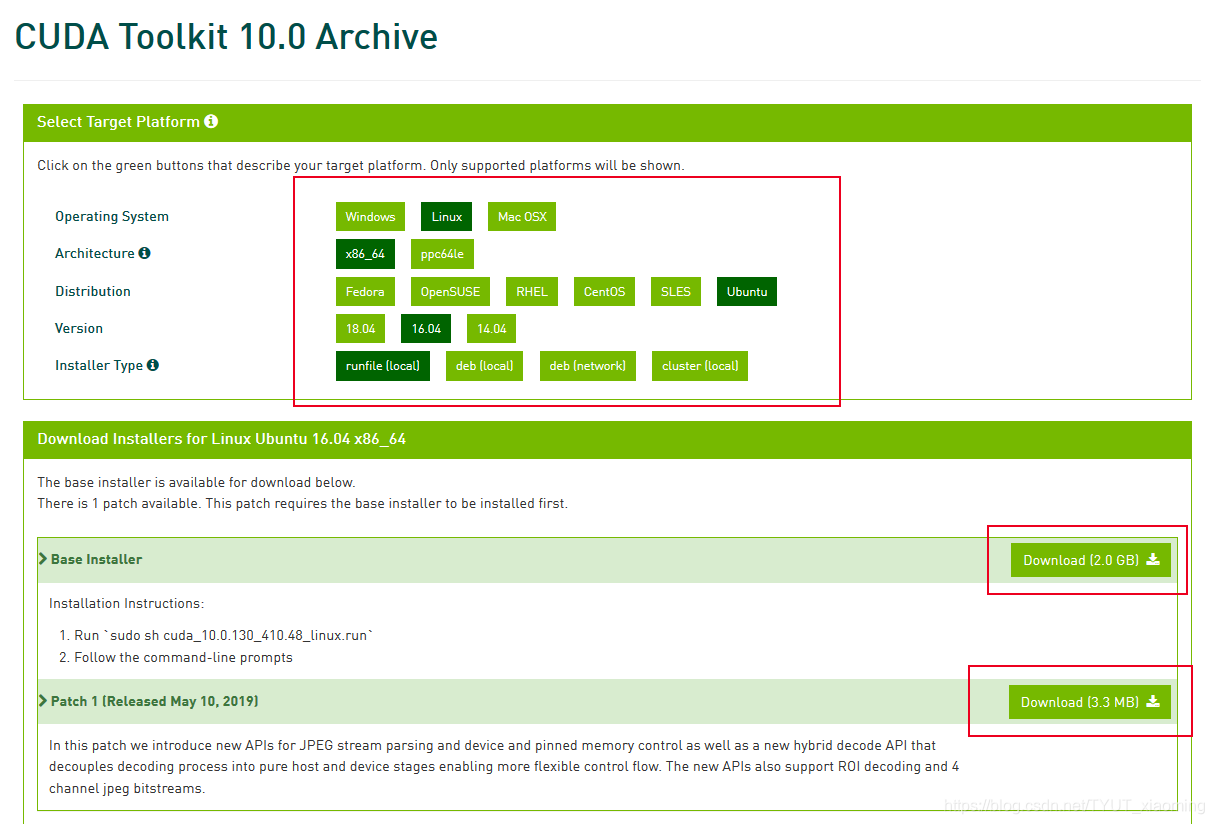This screenshot has width=1214, height=824.
Task: Select SLES distribution
Action: (x=676, y=292)
